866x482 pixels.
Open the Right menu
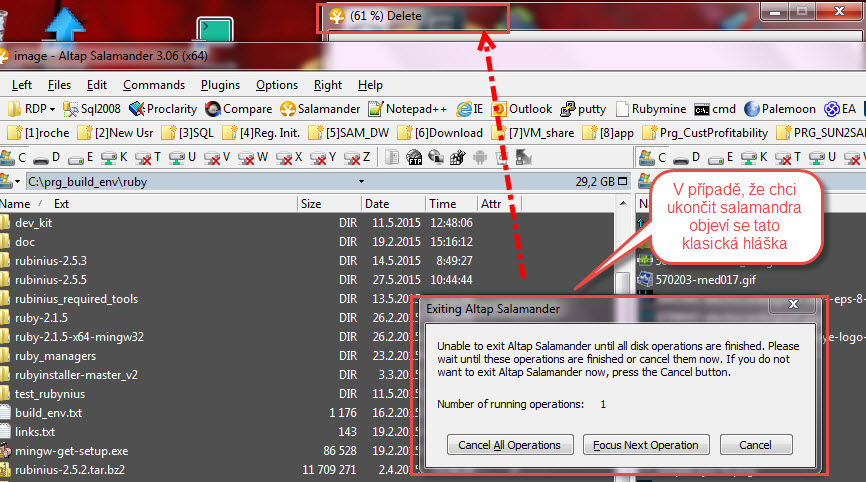(x=328, y=85)
